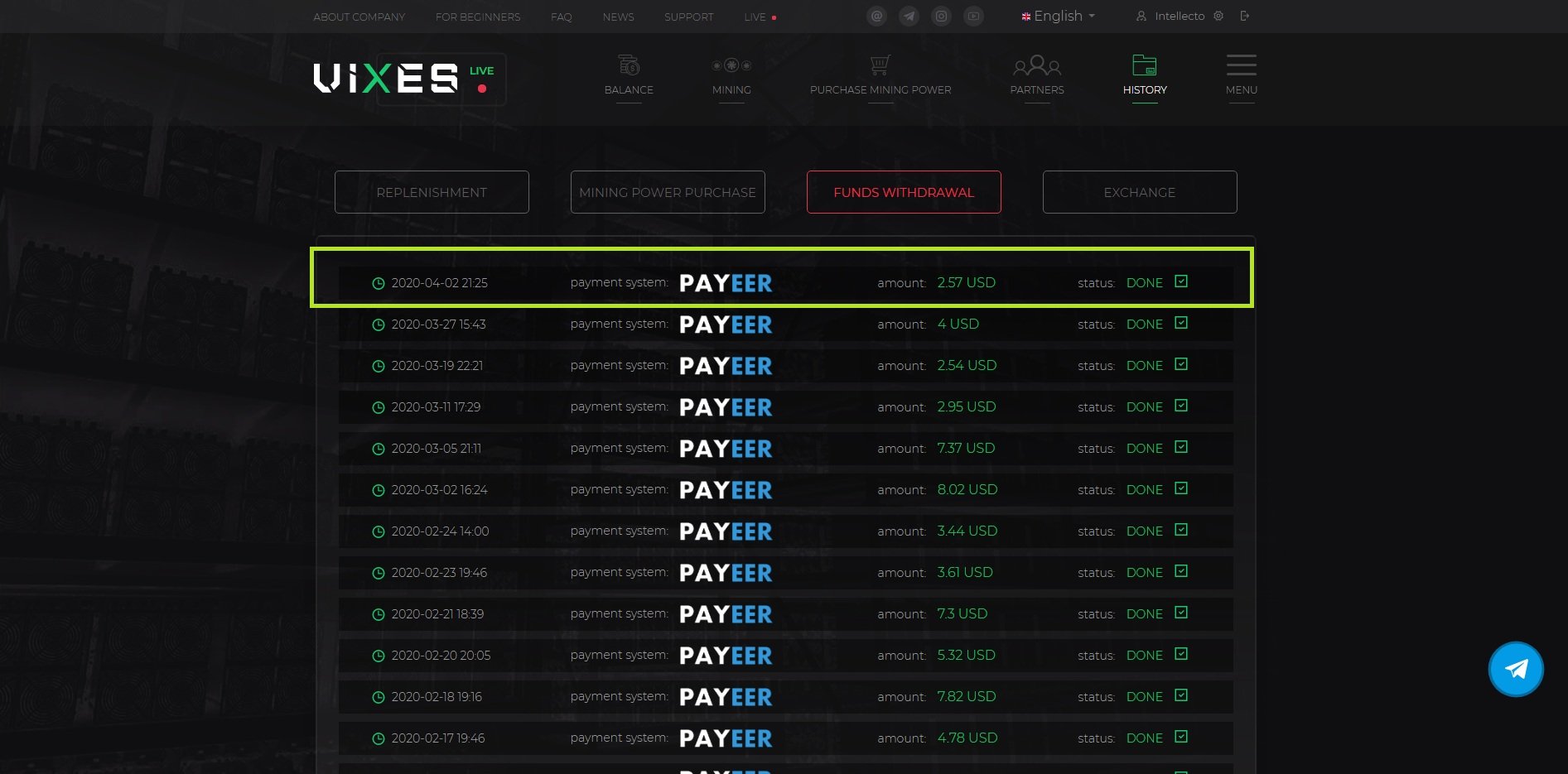Click clock icon for 2020-03-27 15:43
Viewport: 1568px width, 774px height.
coord(379,325)
